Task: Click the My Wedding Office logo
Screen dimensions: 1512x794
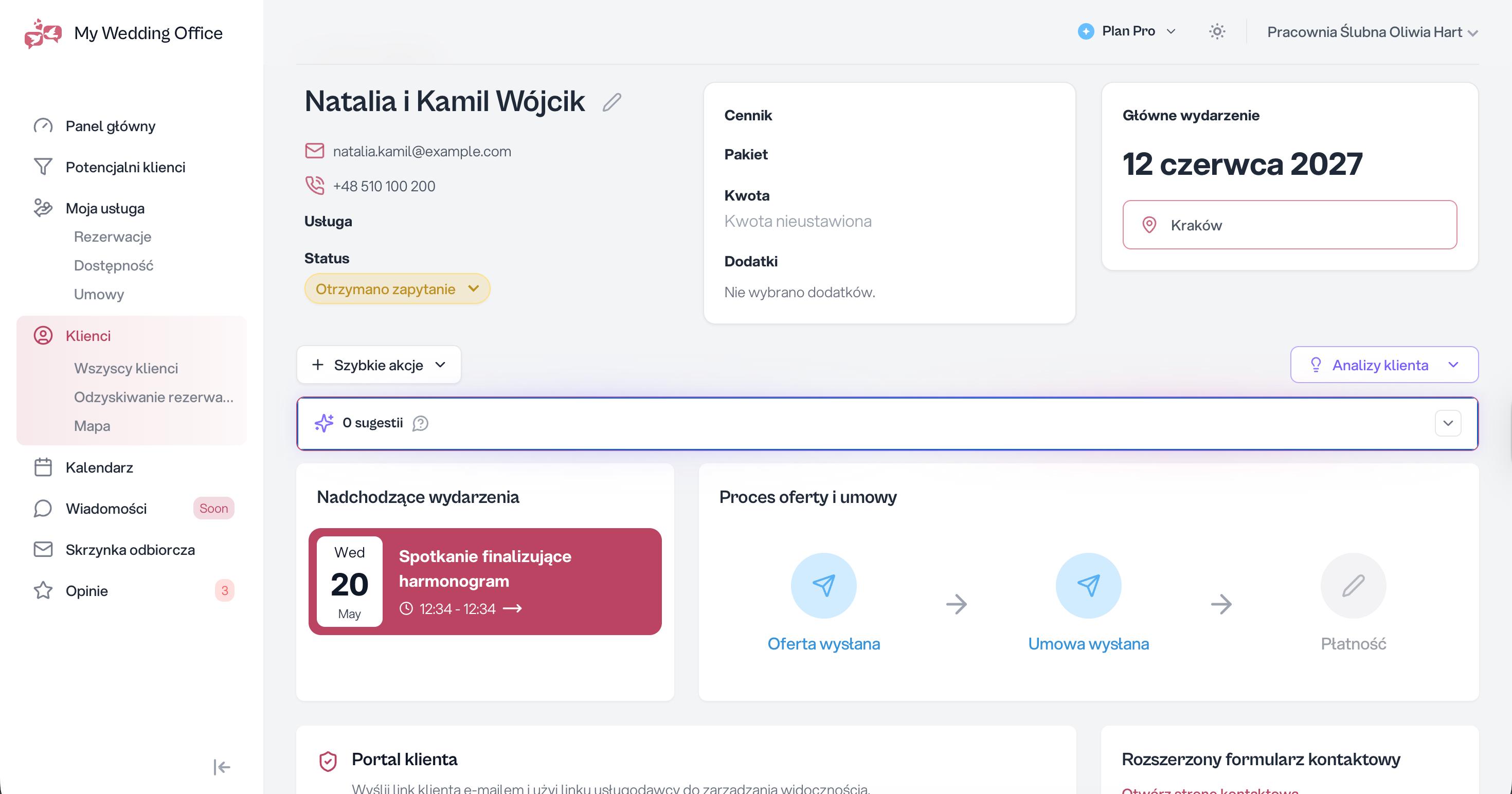Action: tap(43, 33)
